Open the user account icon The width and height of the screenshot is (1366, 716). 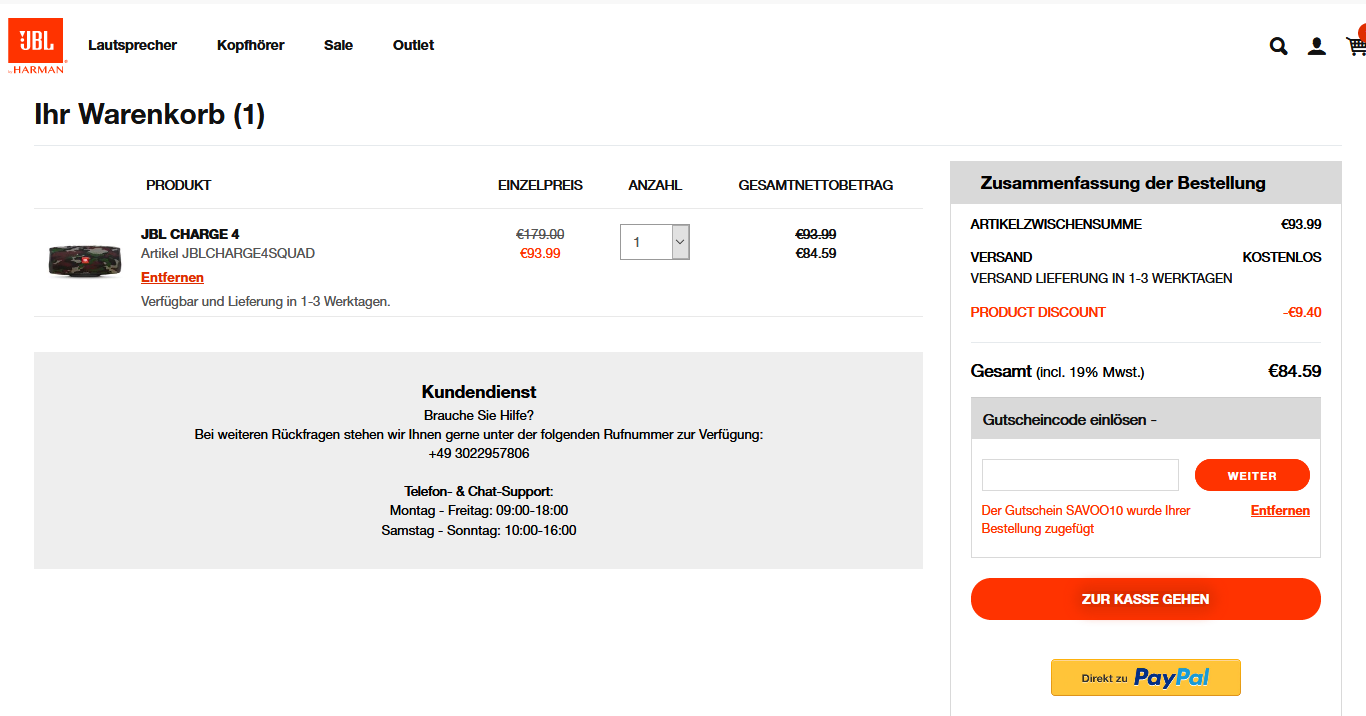[x=1317, y=46]
